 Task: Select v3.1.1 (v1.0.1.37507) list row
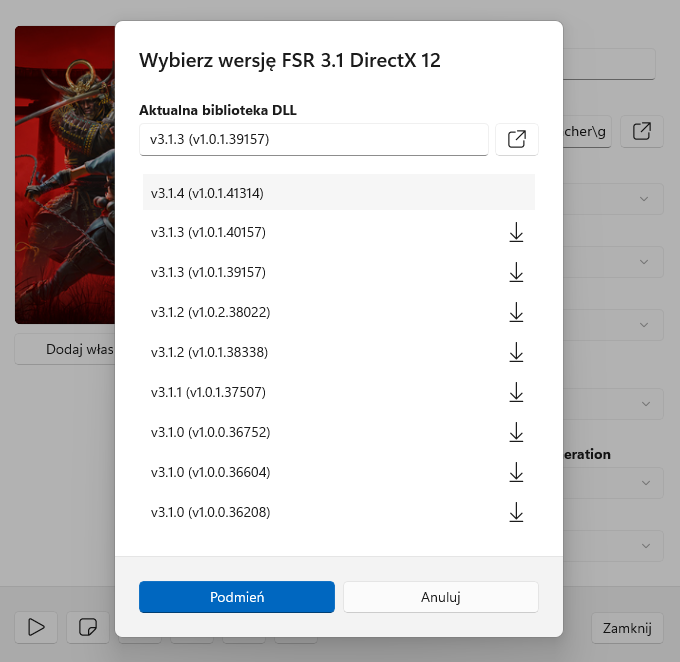tap(339, 392)
